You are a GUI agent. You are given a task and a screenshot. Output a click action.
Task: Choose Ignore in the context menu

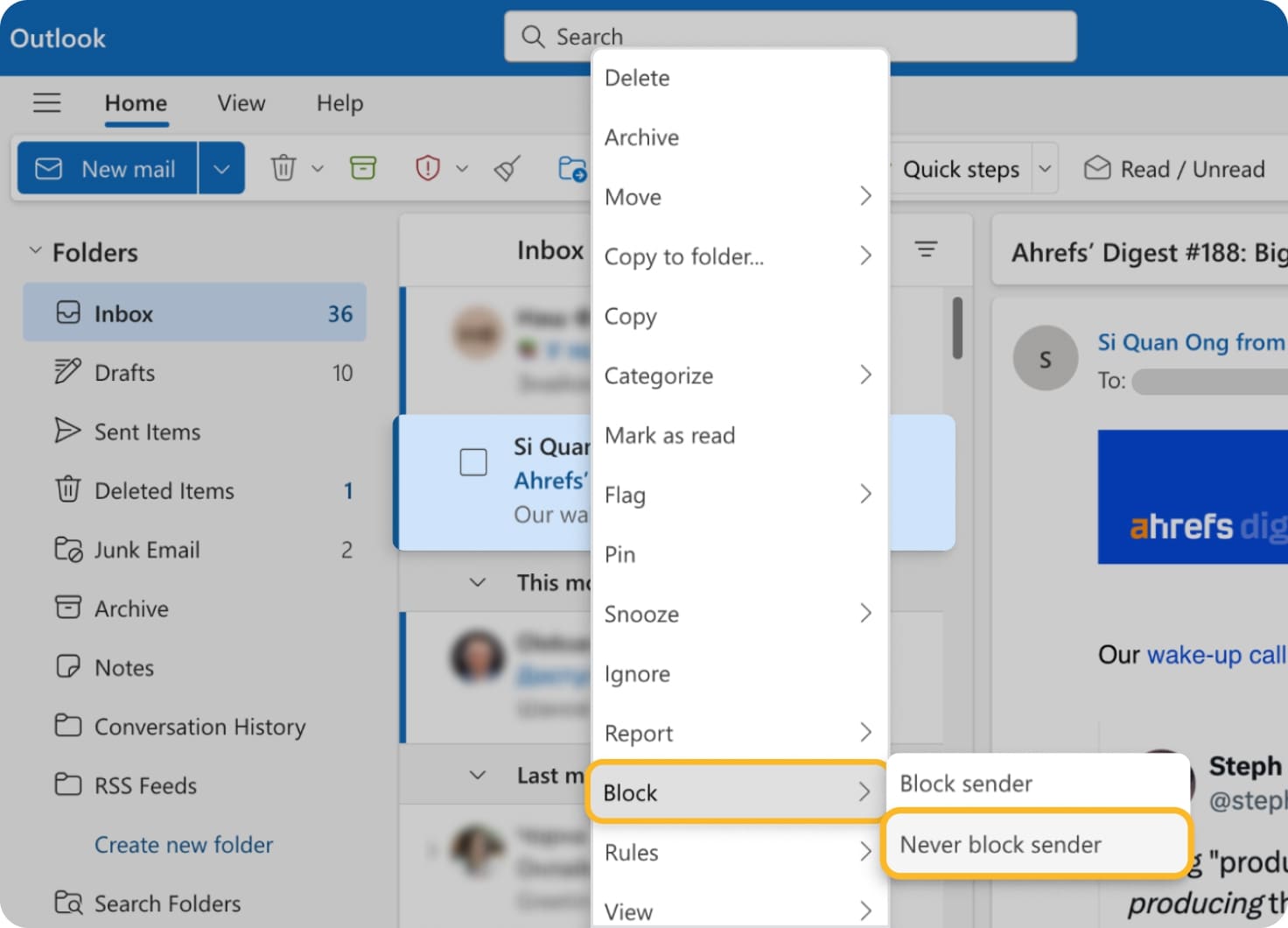740,673
